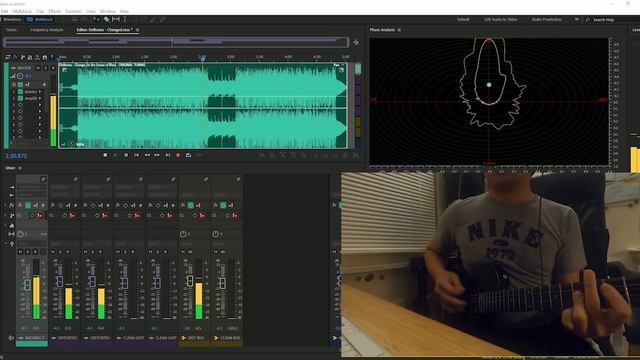Arm BACKING track for record in editor

pyautogui.click(x=53, y=68)
